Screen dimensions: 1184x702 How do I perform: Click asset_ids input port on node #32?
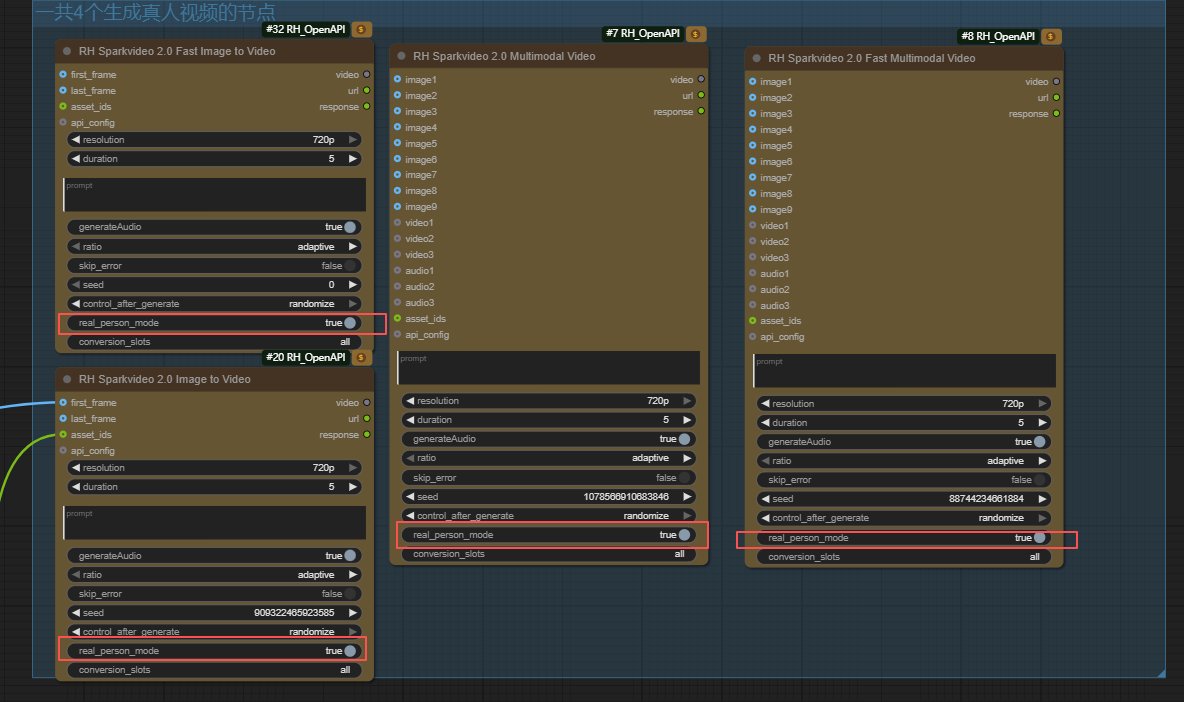click(x=63, y=106)
